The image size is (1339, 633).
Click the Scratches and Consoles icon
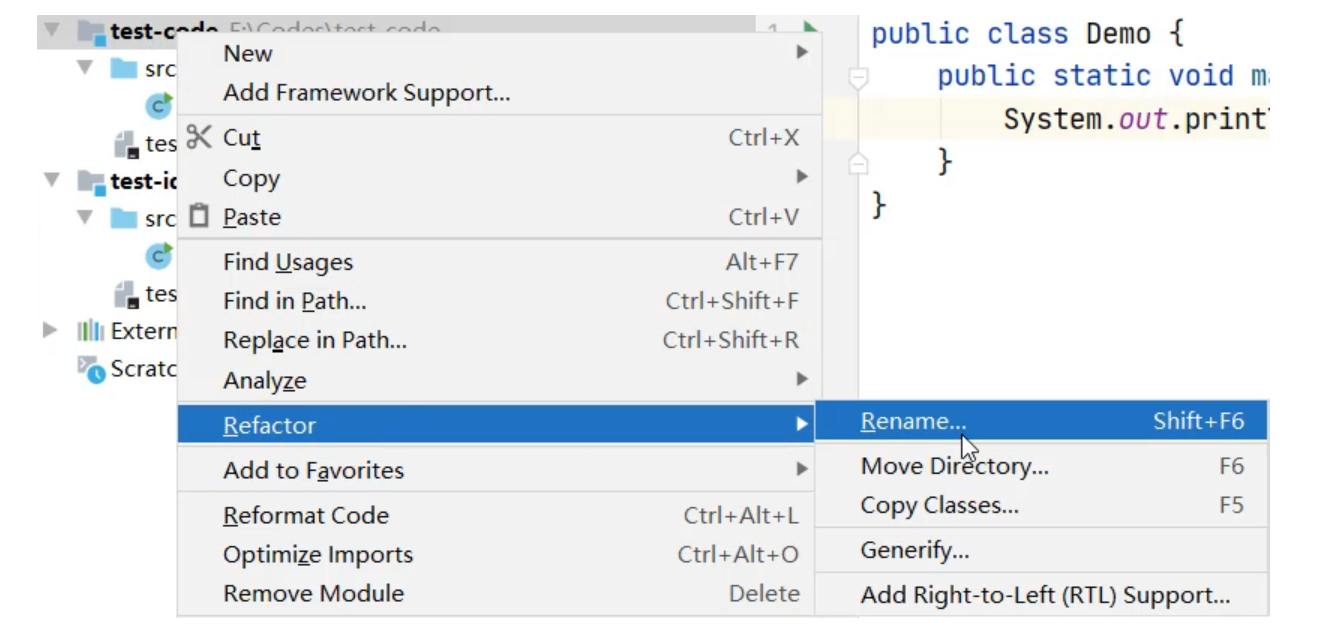point(91,369)
